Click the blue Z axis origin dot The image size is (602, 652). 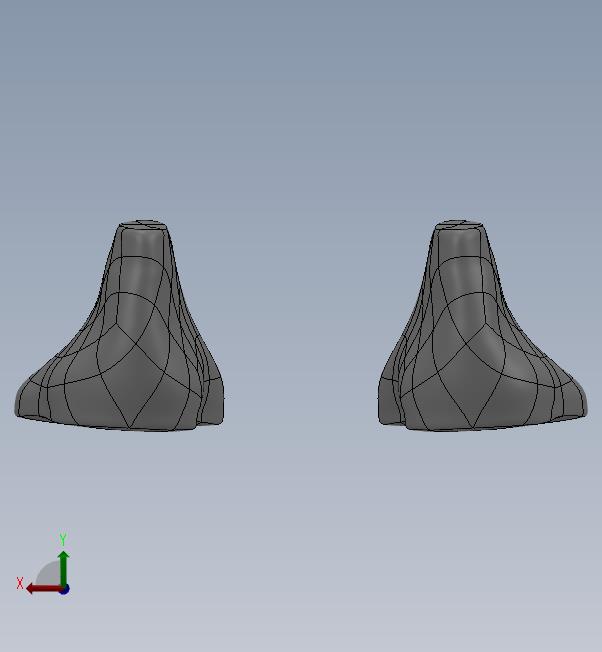pyautogui.click(x=64, y=589)
